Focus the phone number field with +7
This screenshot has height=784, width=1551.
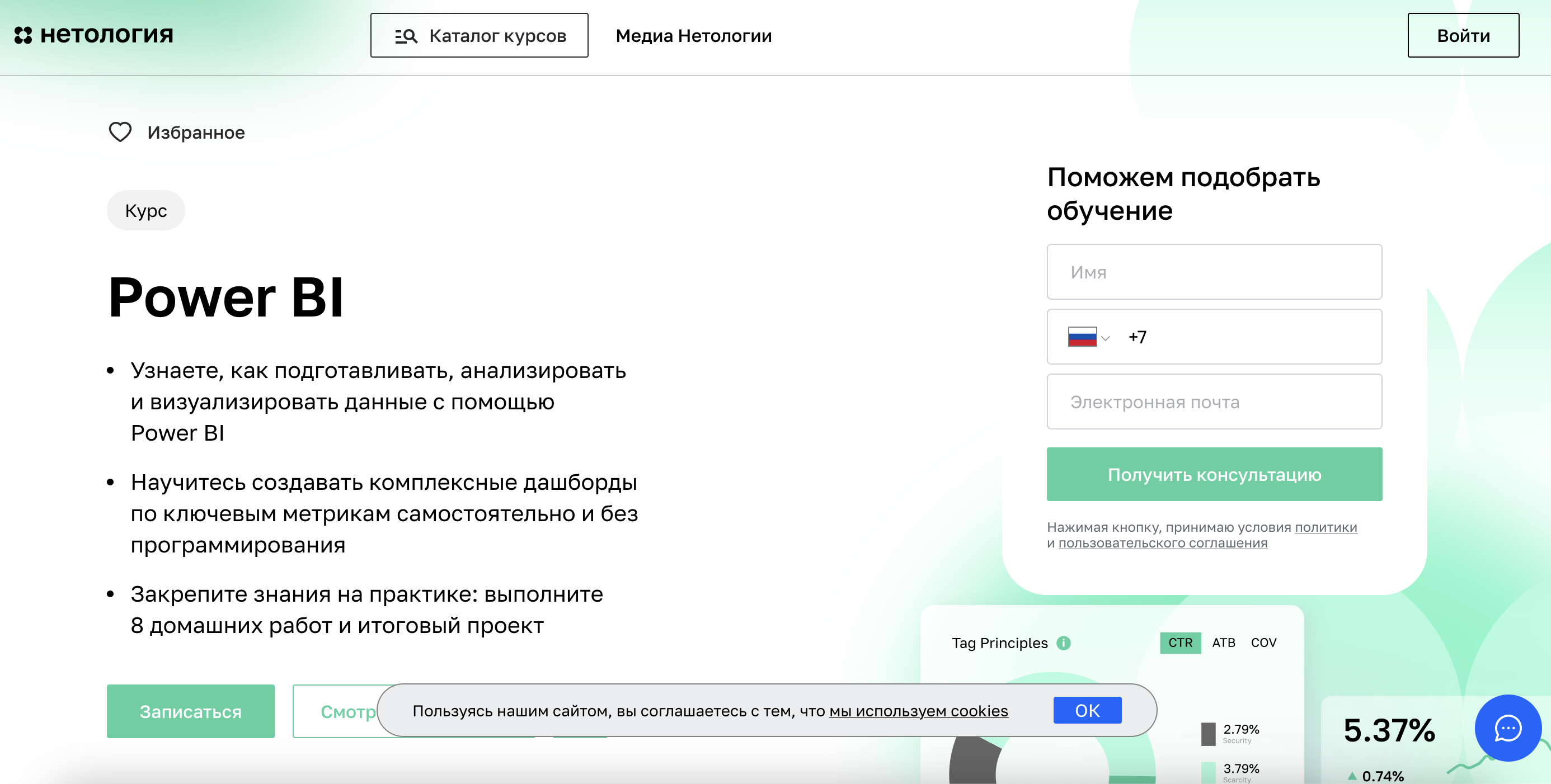1214,337
